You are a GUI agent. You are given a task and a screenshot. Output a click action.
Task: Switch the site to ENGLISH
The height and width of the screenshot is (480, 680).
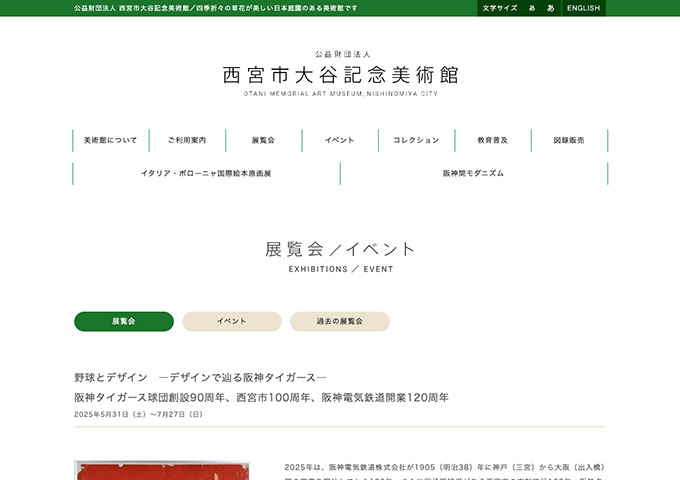click(x=583, y=8)
